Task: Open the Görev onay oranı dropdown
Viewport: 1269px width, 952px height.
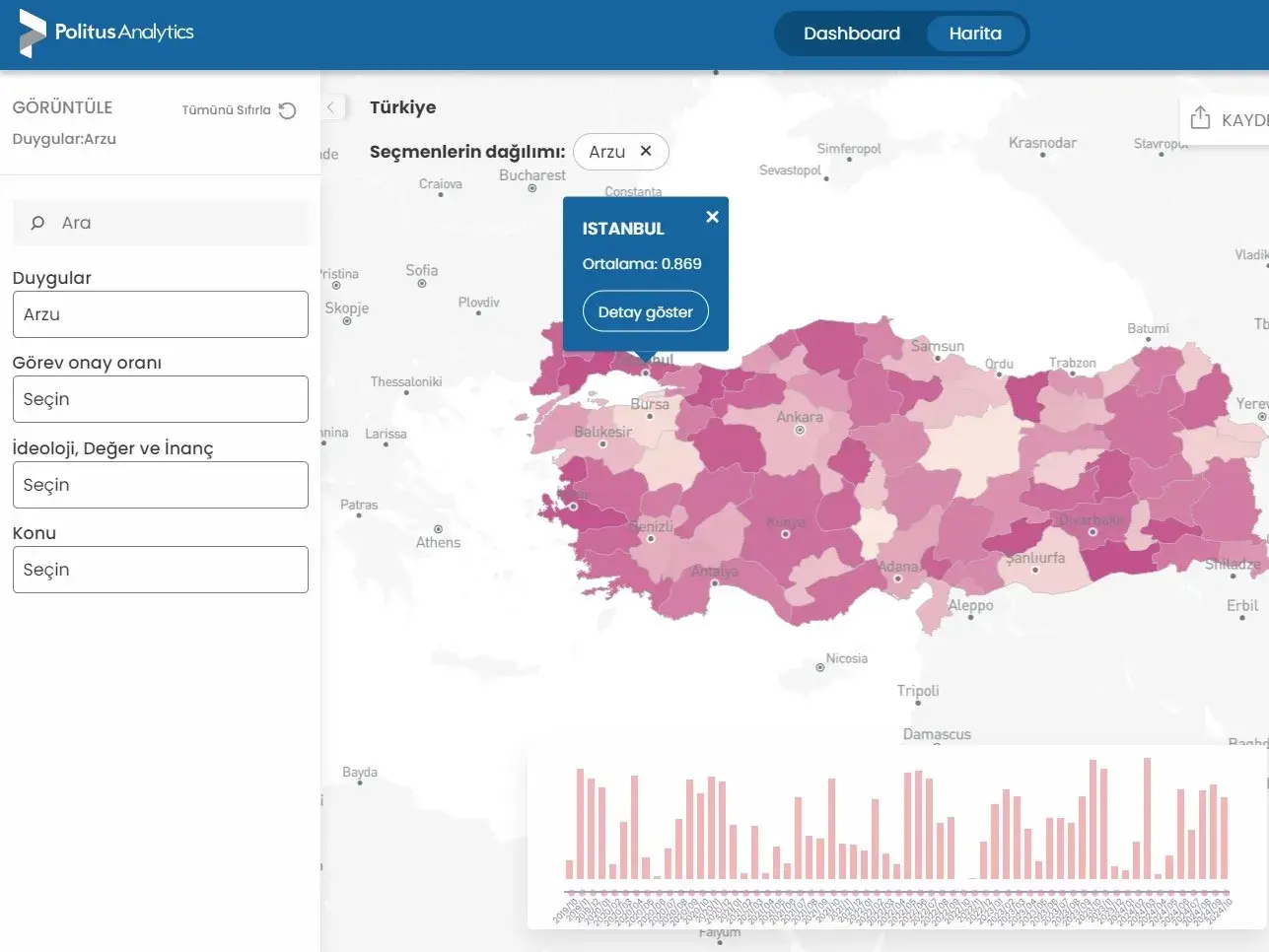Action: click(160, 399)
